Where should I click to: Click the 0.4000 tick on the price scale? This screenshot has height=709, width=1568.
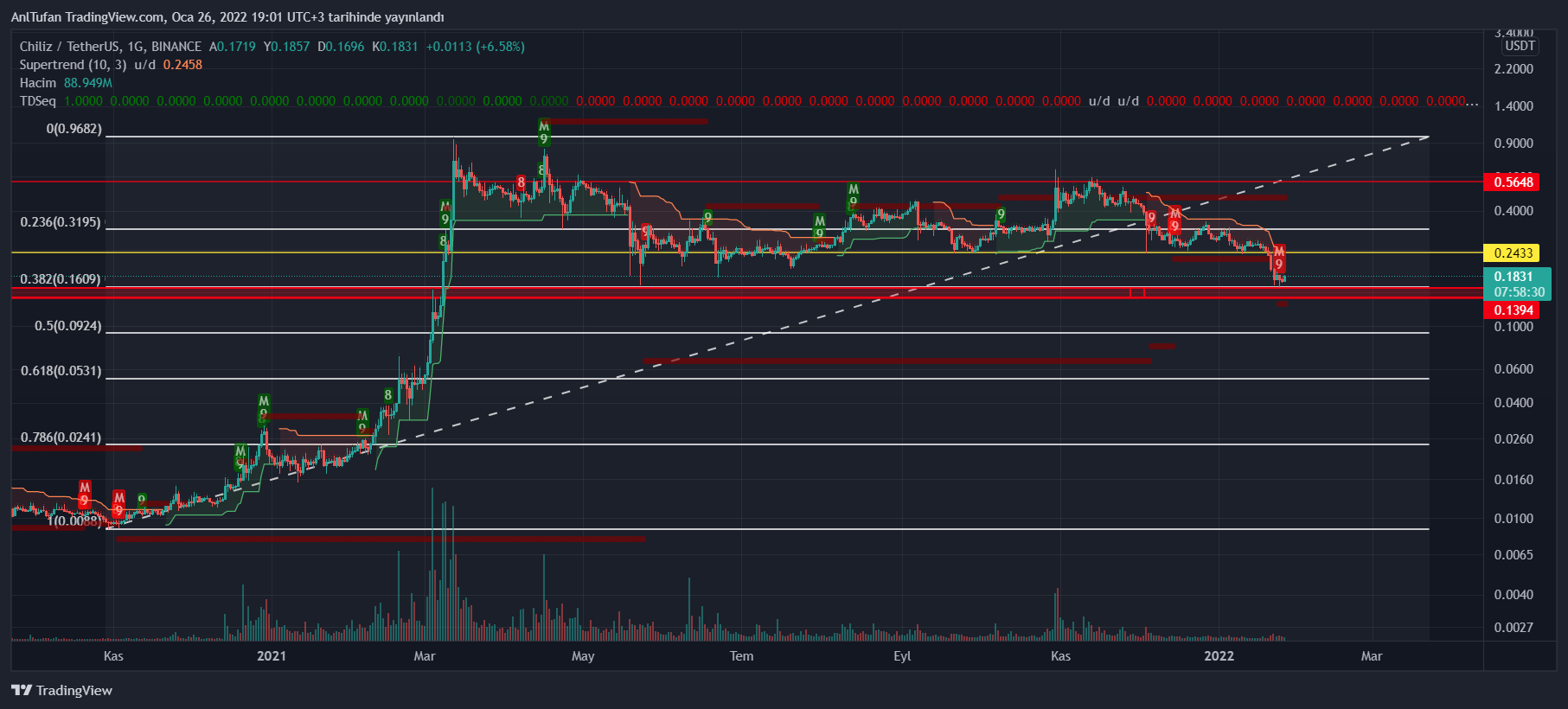coord(1513,211)
